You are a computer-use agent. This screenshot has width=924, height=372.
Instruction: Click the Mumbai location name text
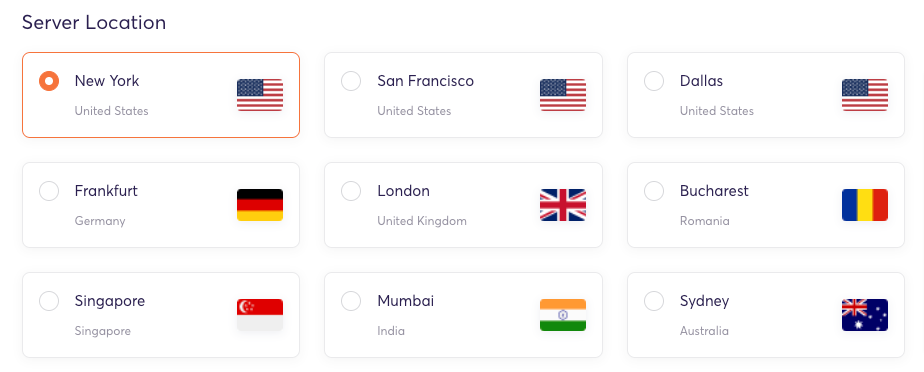[405, 301]
